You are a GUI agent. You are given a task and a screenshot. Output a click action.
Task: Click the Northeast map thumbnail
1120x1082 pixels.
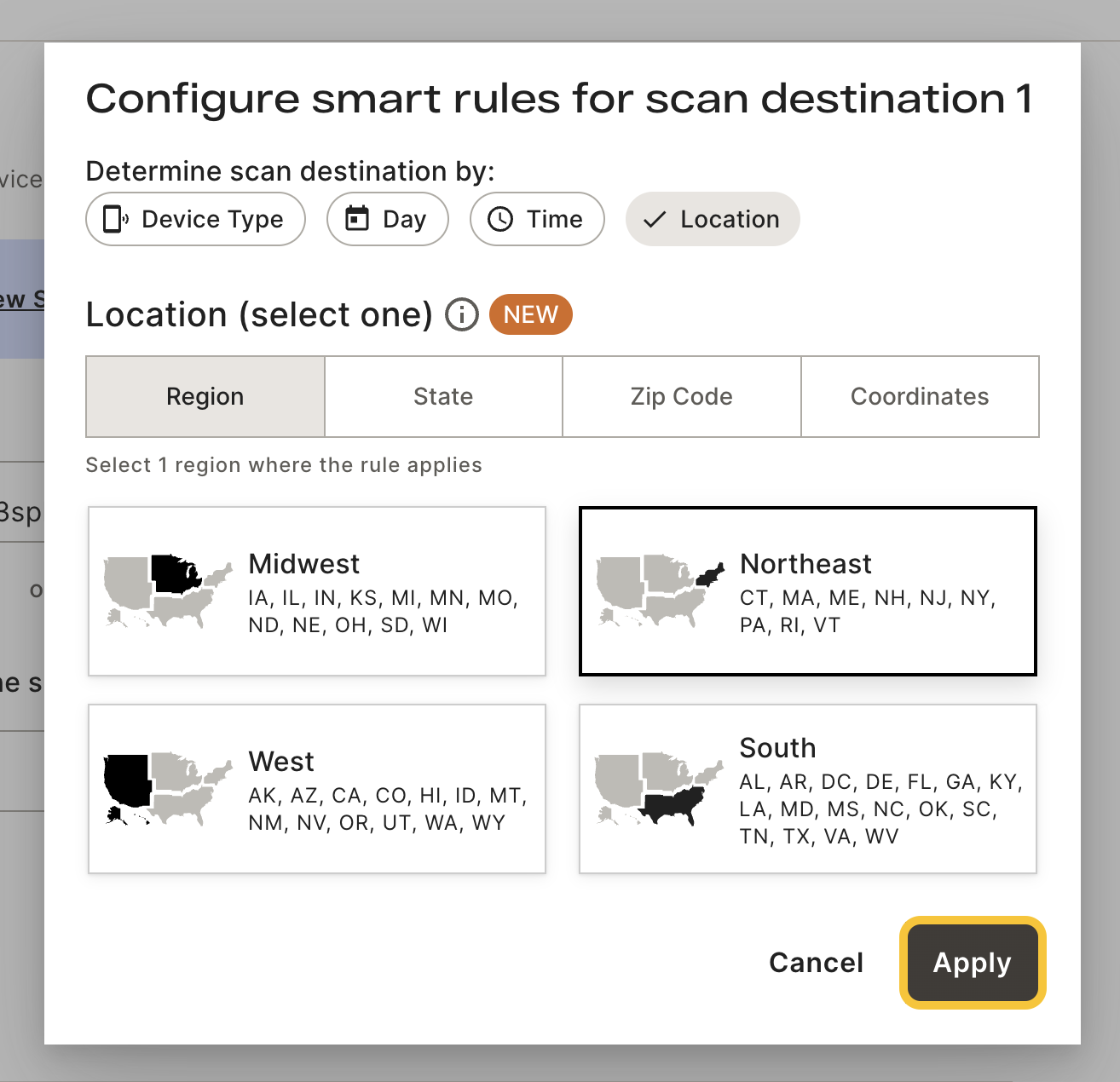click(x=659, y=591)
